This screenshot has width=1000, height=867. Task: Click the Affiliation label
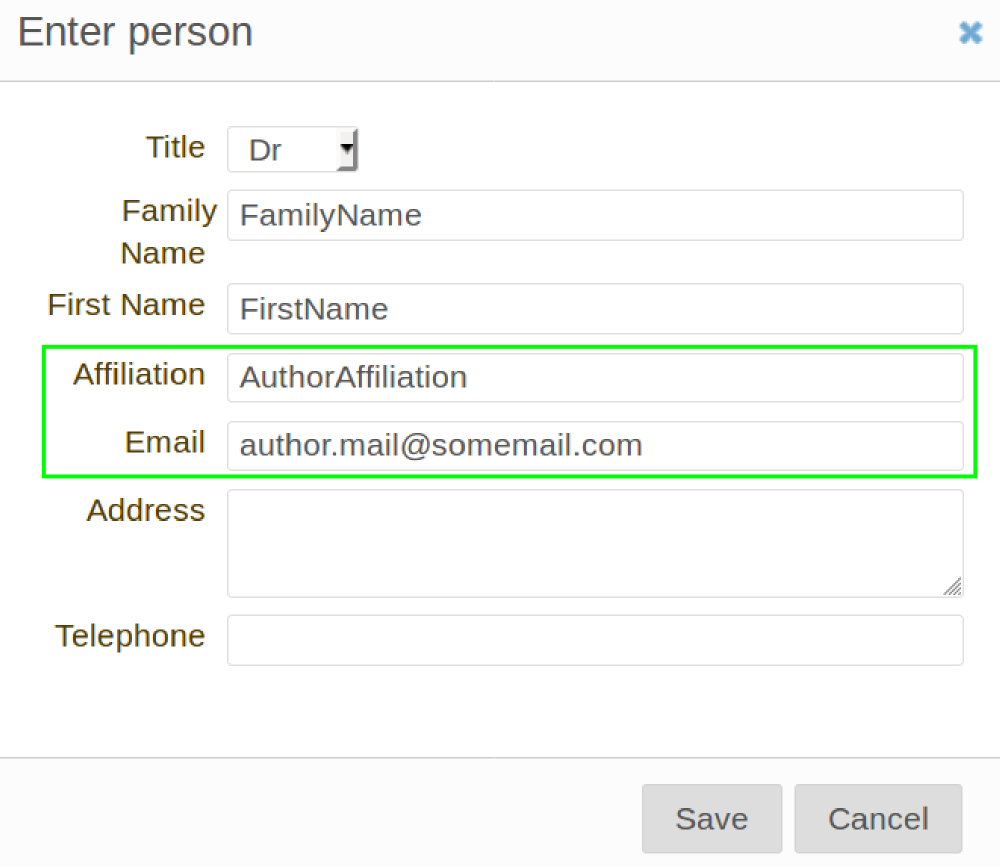pos(138,374)
